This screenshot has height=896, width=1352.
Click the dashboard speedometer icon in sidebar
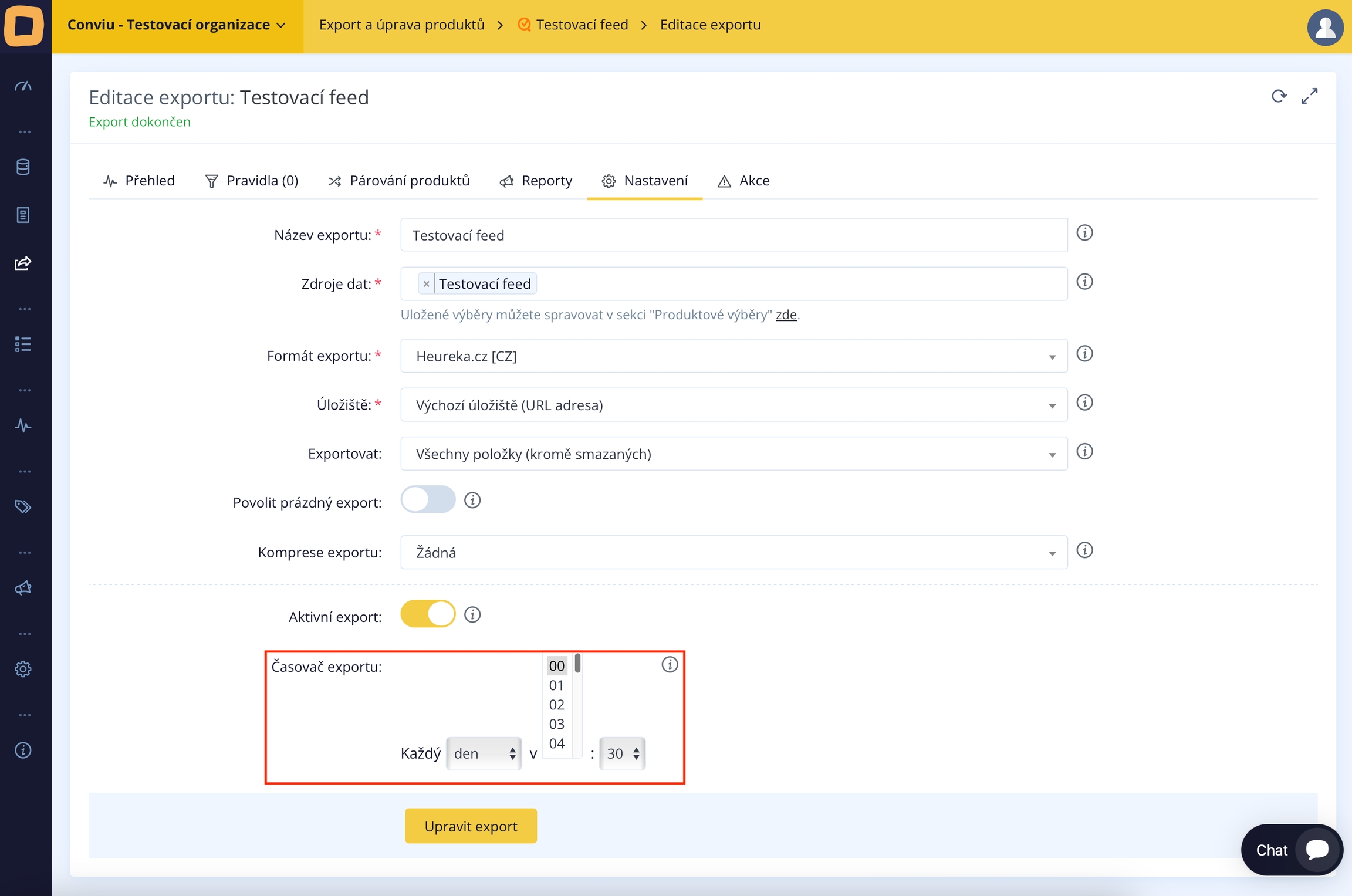pyautogui.click(x=23, y=86)
